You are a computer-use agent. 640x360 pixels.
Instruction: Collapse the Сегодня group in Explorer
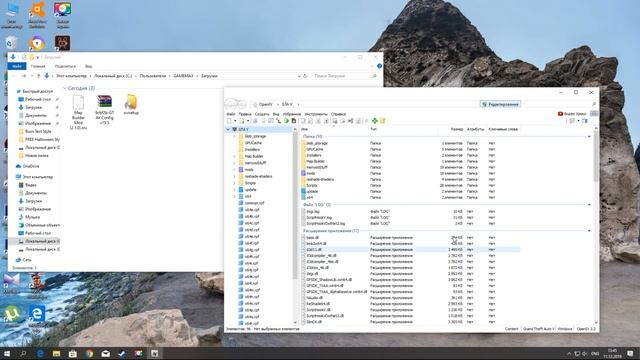click(65, 88)
